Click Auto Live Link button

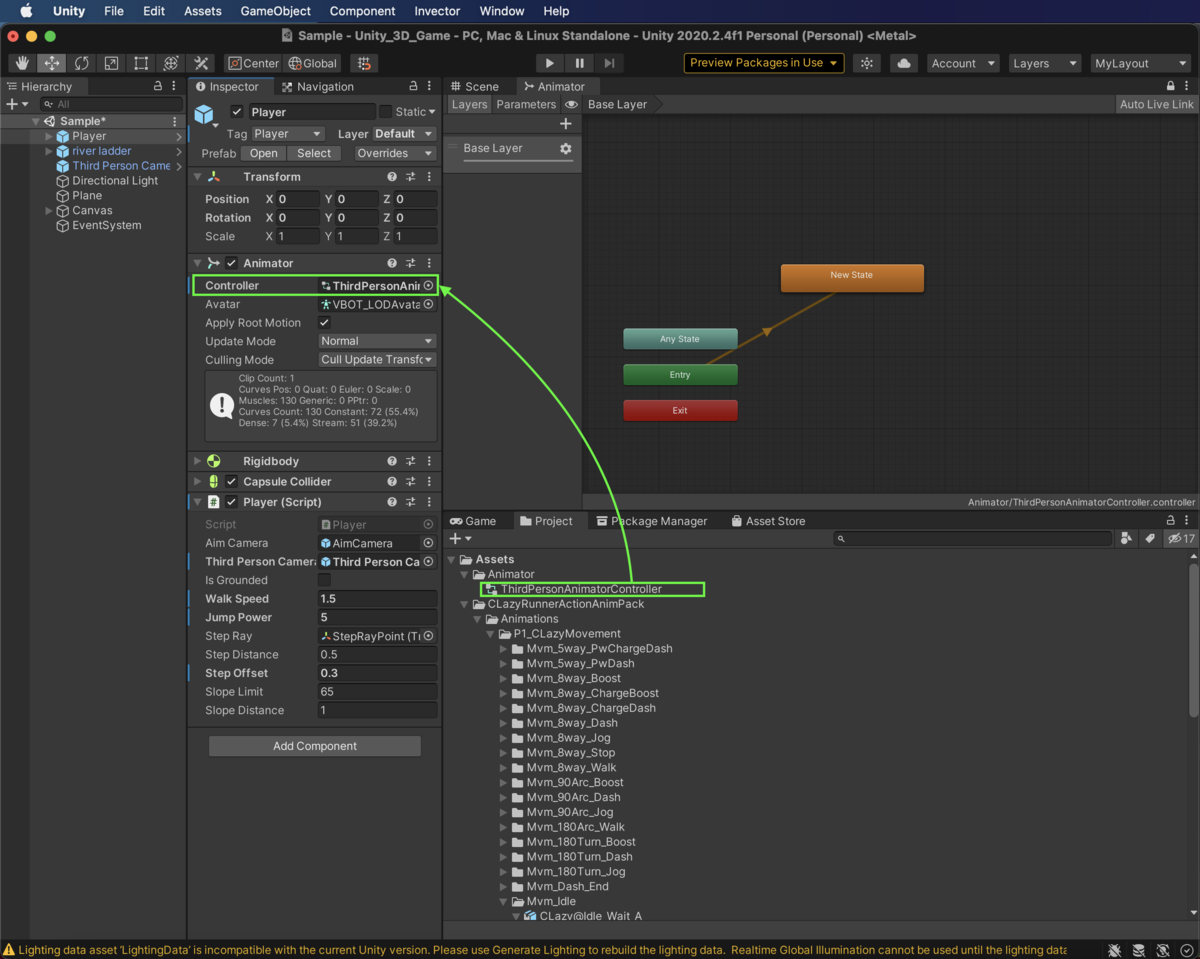[1157, 104]
